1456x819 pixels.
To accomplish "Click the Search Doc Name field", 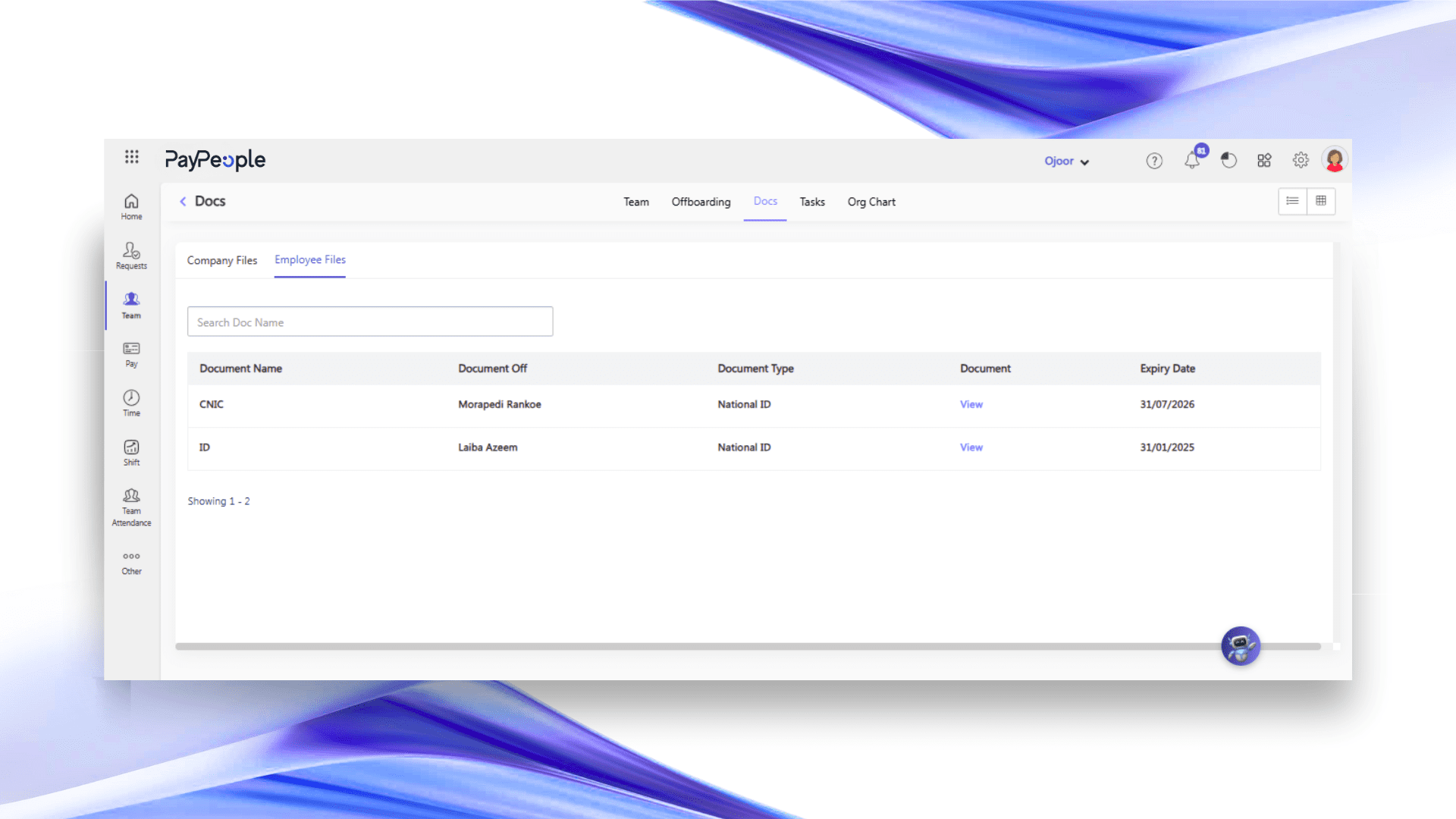I will pos(370,322).
